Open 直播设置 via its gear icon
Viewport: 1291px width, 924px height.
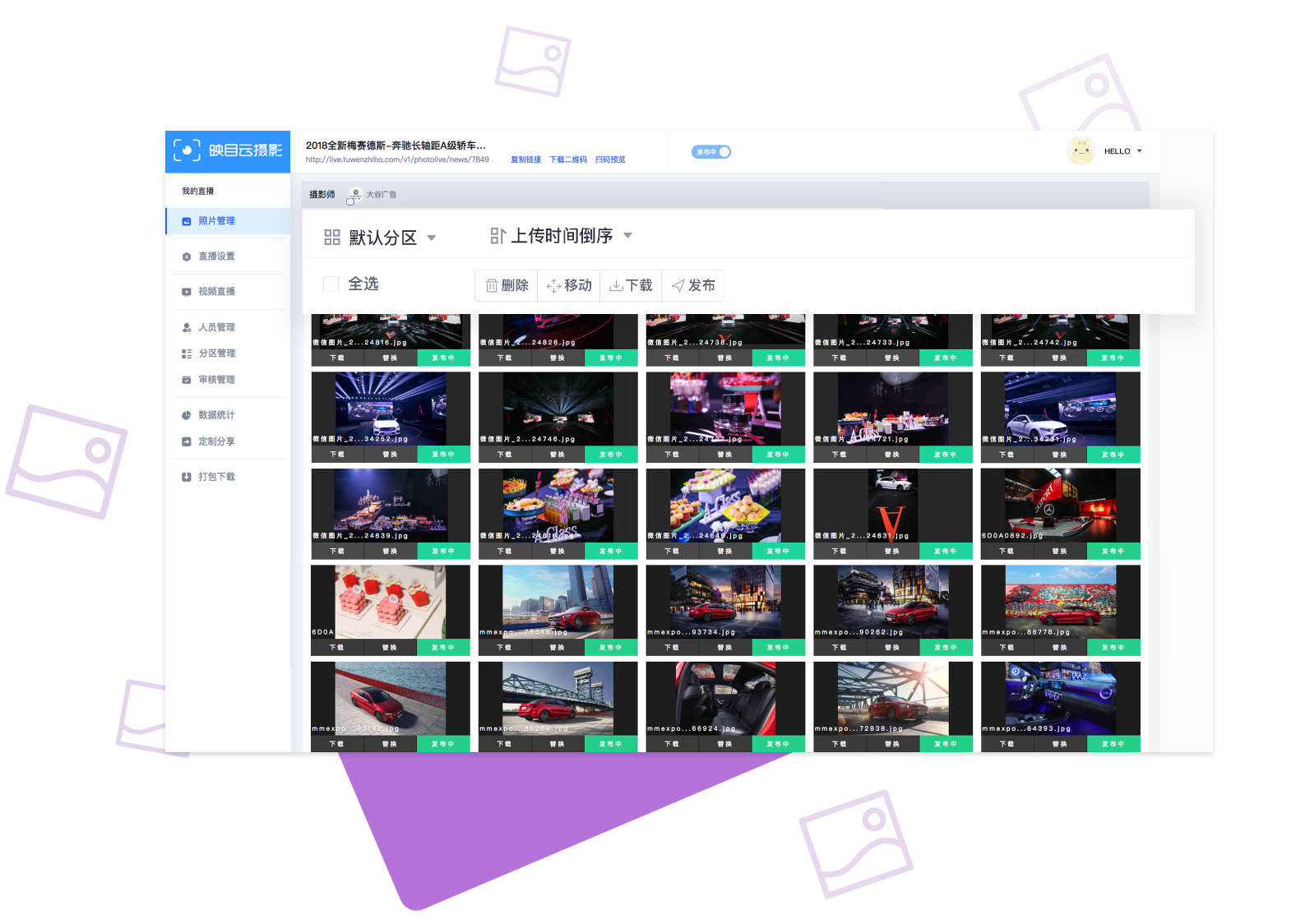pos(187,256)
